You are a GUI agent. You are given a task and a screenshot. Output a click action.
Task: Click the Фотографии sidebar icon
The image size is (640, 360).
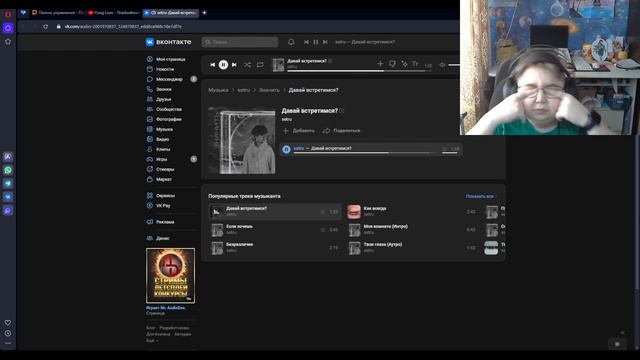click(x=150, y=119)
